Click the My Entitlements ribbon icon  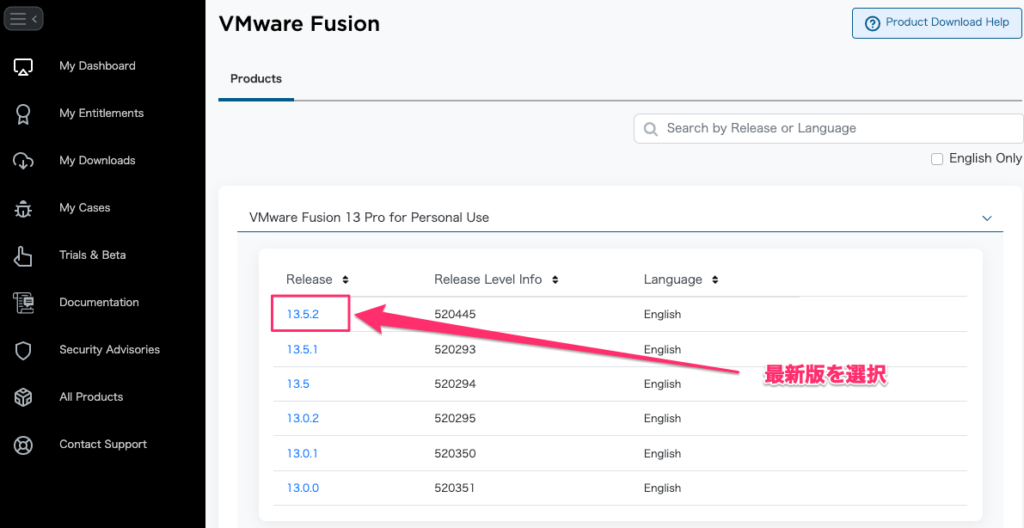(24, 114)
